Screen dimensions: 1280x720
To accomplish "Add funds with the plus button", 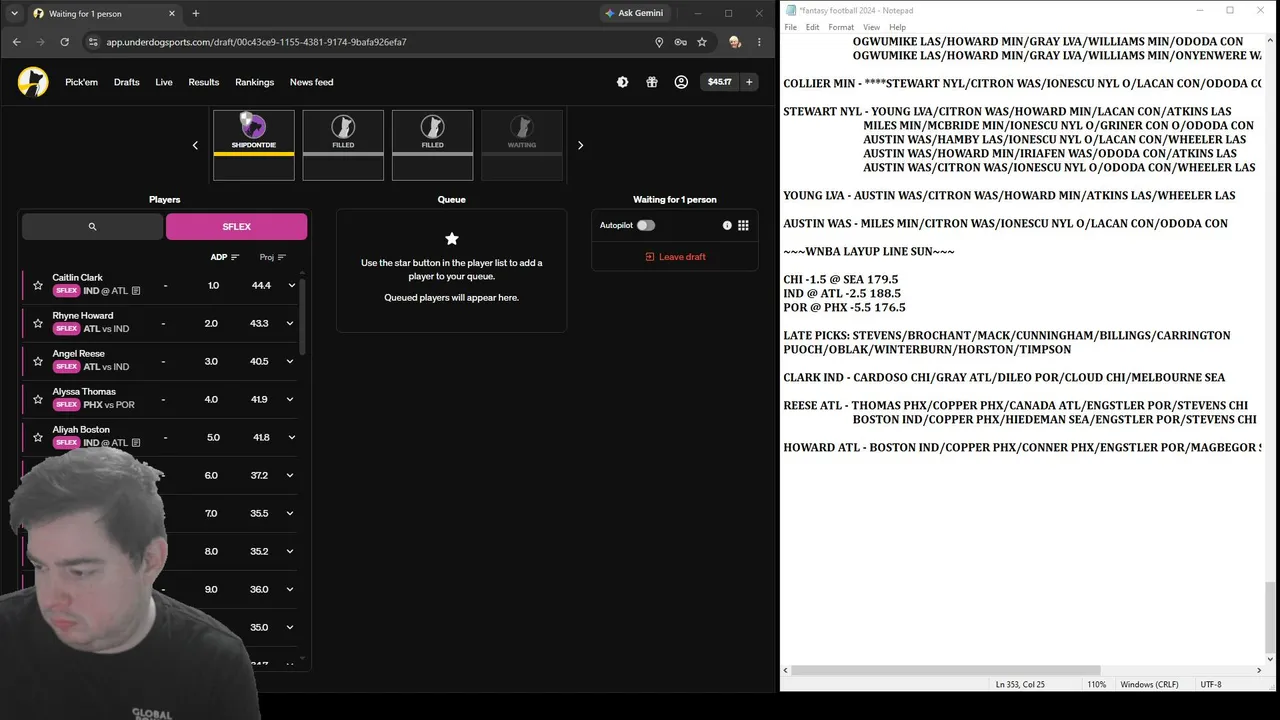I will pyautogui.click(x=749, y=82).
